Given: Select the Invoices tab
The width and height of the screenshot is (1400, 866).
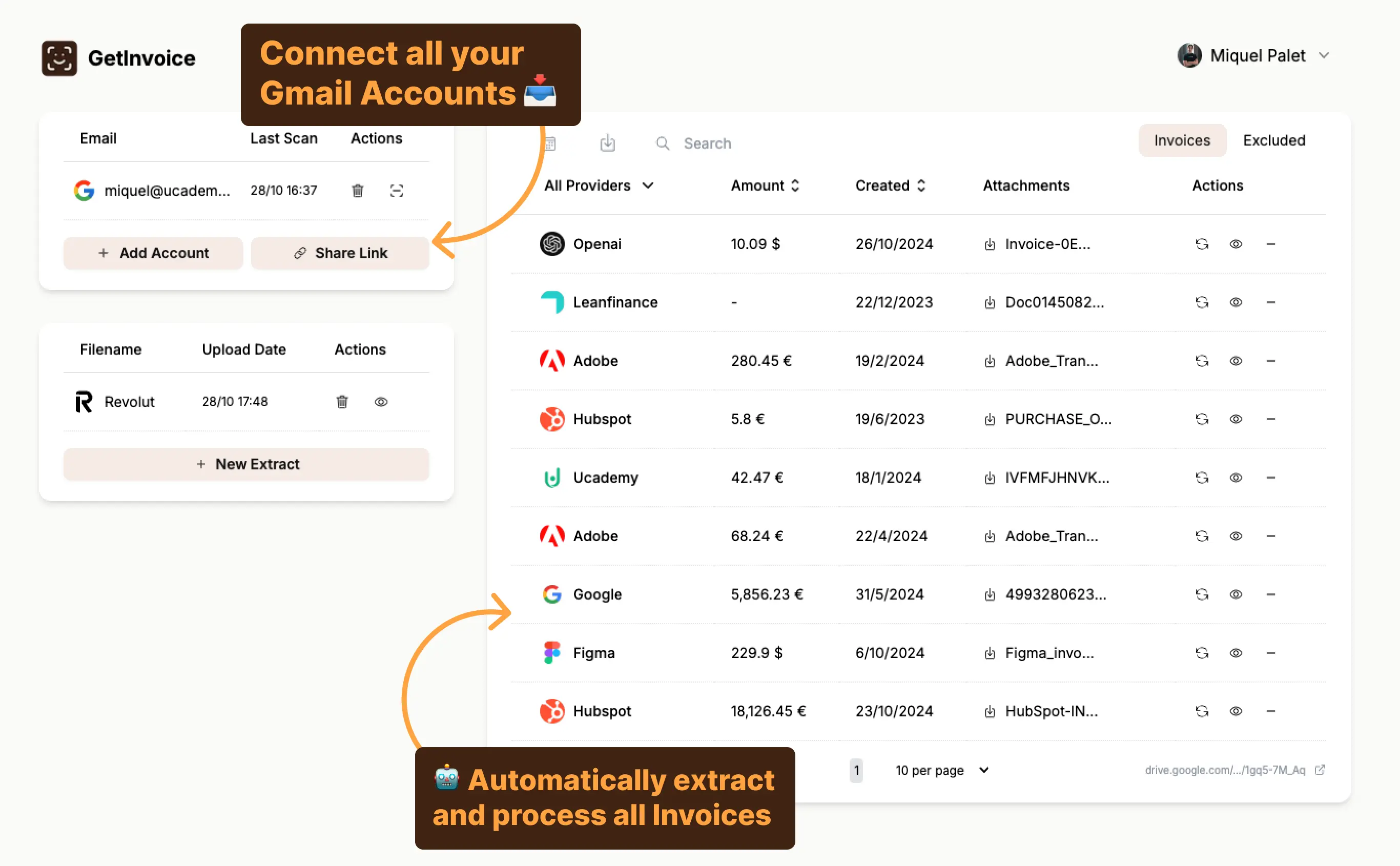Looking at the screenshot, I should [1181, 140].
